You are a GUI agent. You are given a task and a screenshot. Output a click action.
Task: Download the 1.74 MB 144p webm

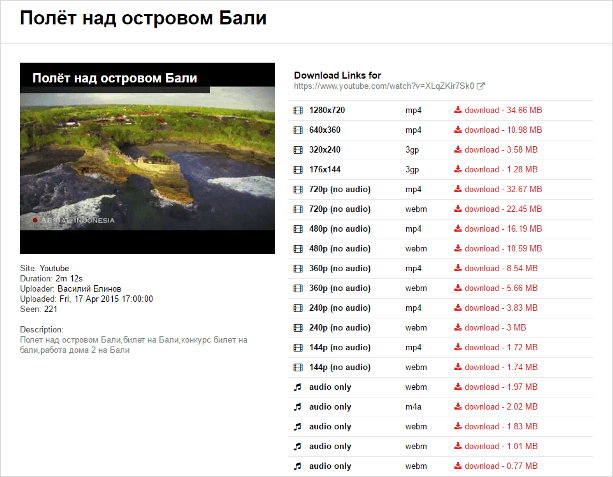pos(495,367)
